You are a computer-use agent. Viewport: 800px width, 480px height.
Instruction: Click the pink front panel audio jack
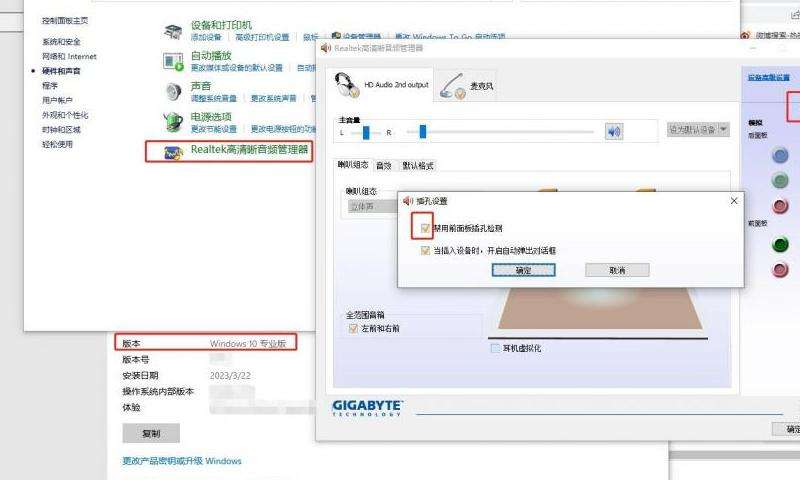[780, 269]
